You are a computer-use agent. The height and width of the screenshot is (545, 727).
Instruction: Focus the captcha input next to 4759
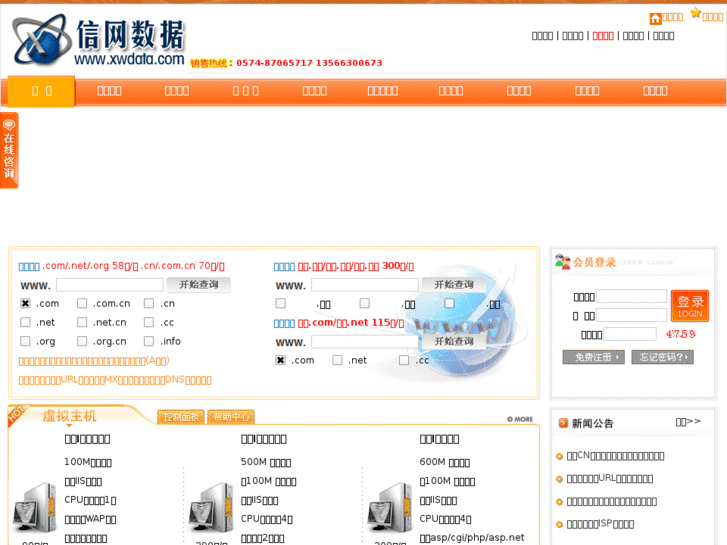coord(630,334)
